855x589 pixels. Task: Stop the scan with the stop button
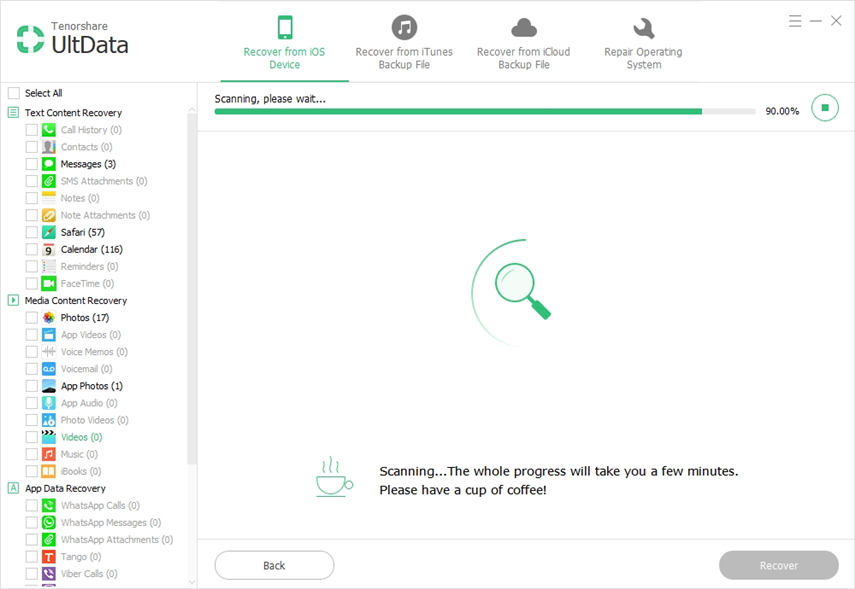point(824,108)
